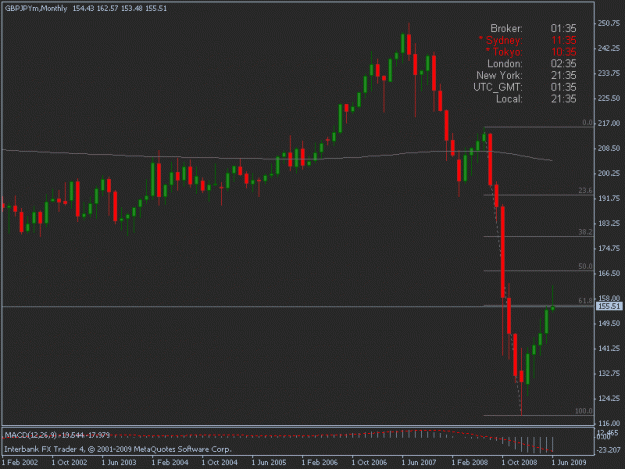Click the 183.25 price axis label
Image resolution: width=625 pixels, height=469 pixels.
click(609, 224)
